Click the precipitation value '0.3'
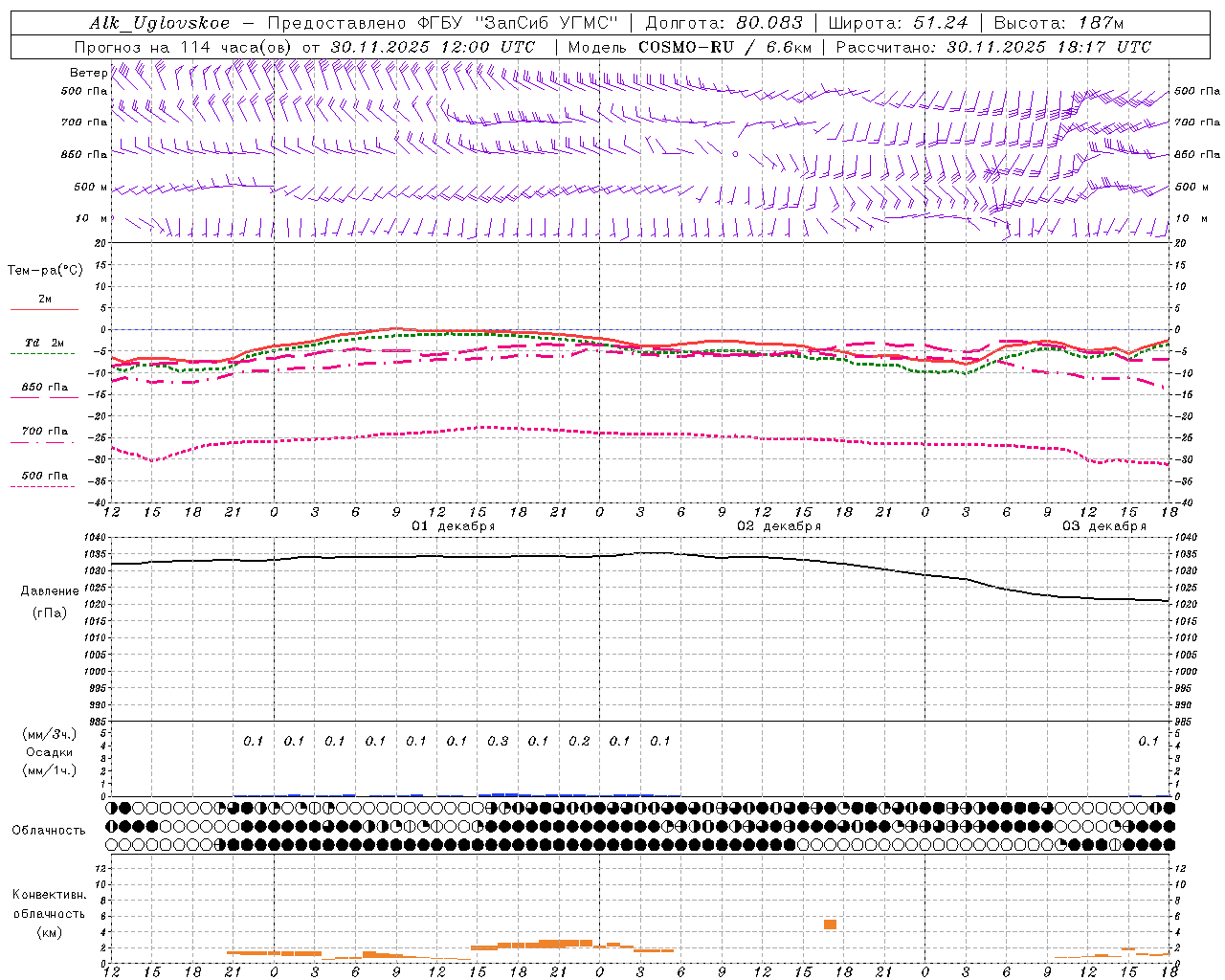This screenshot has width=1225, height=980. 498,741
